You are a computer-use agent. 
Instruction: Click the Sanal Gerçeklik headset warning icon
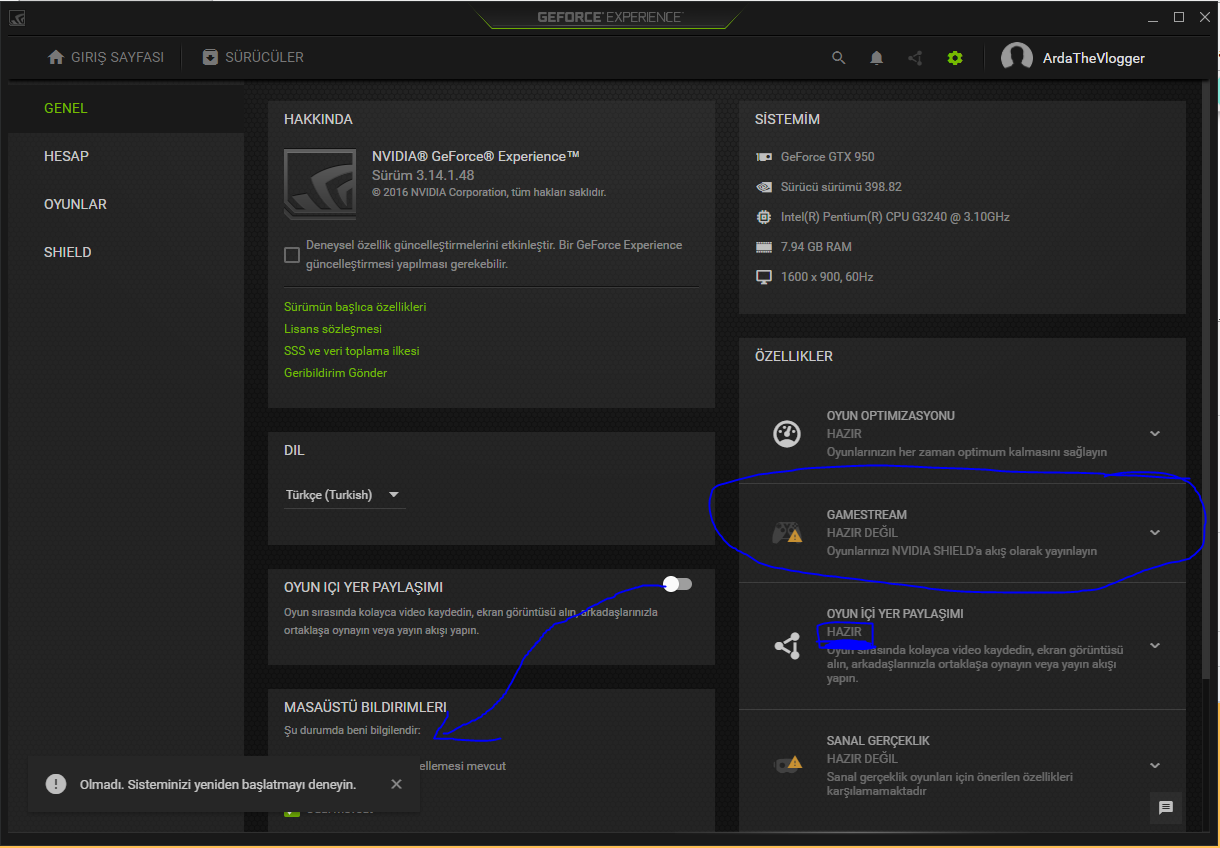[787, 765]
